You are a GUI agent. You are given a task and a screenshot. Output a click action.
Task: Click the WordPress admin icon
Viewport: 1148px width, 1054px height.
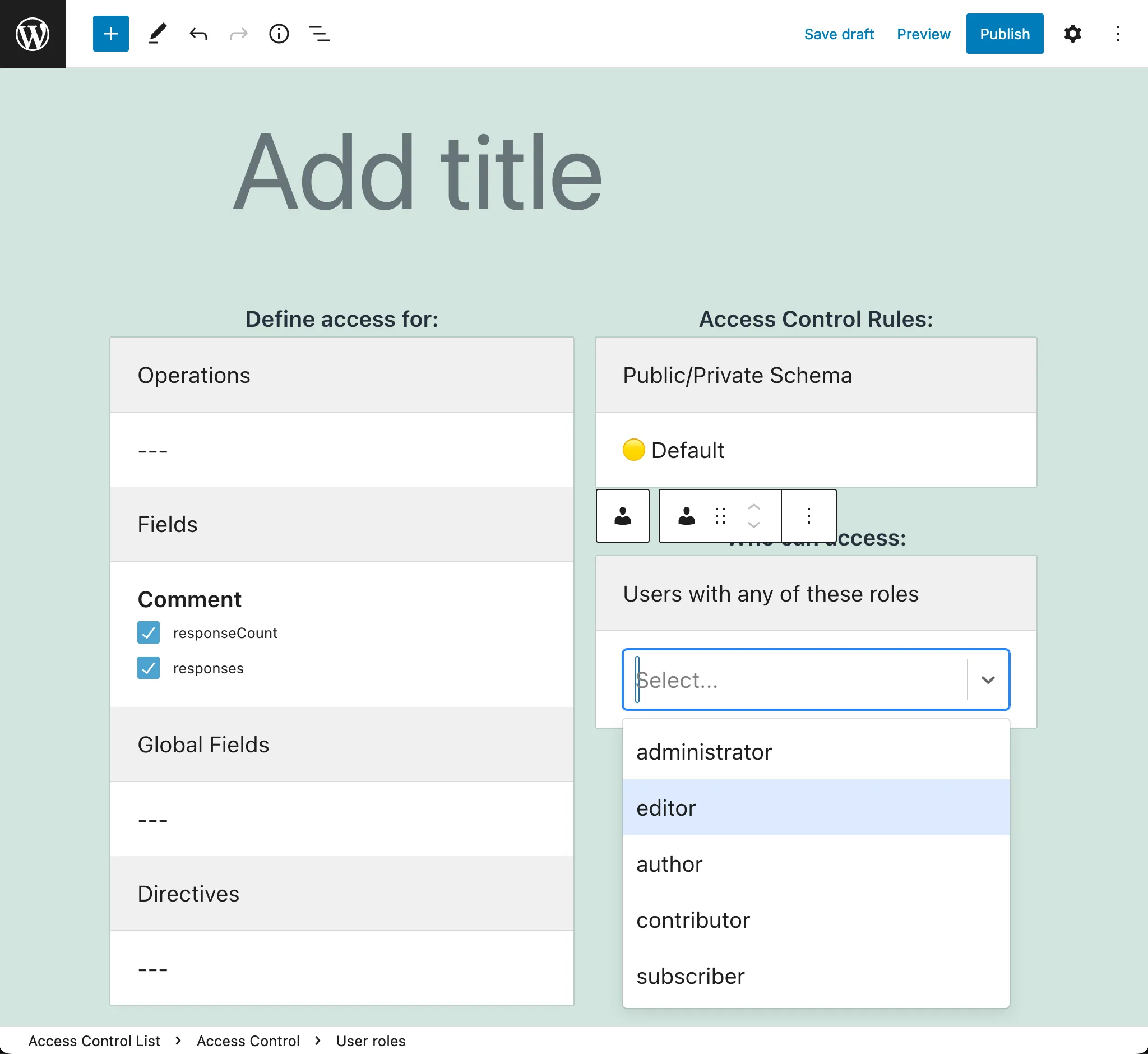coord(33,33)
